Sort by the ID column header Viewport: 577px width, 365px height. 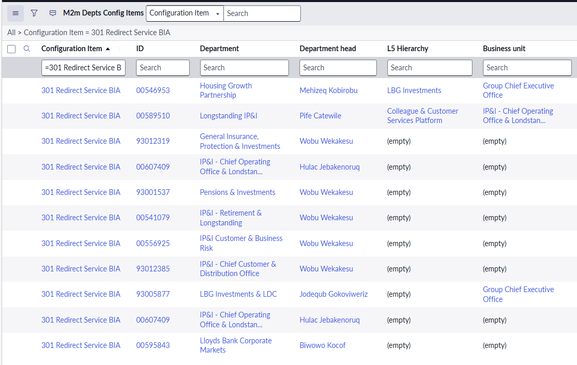(140, 49)
